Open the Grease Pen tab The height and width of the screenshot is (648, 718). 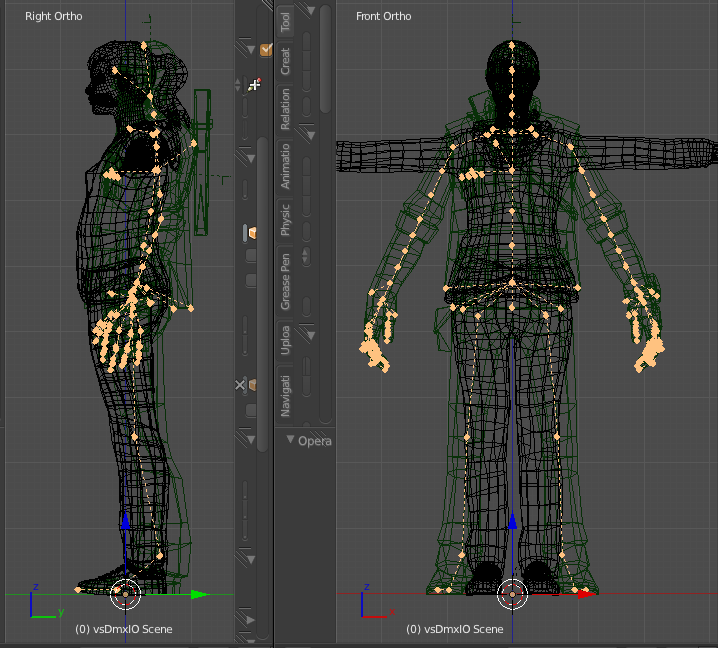286,282
